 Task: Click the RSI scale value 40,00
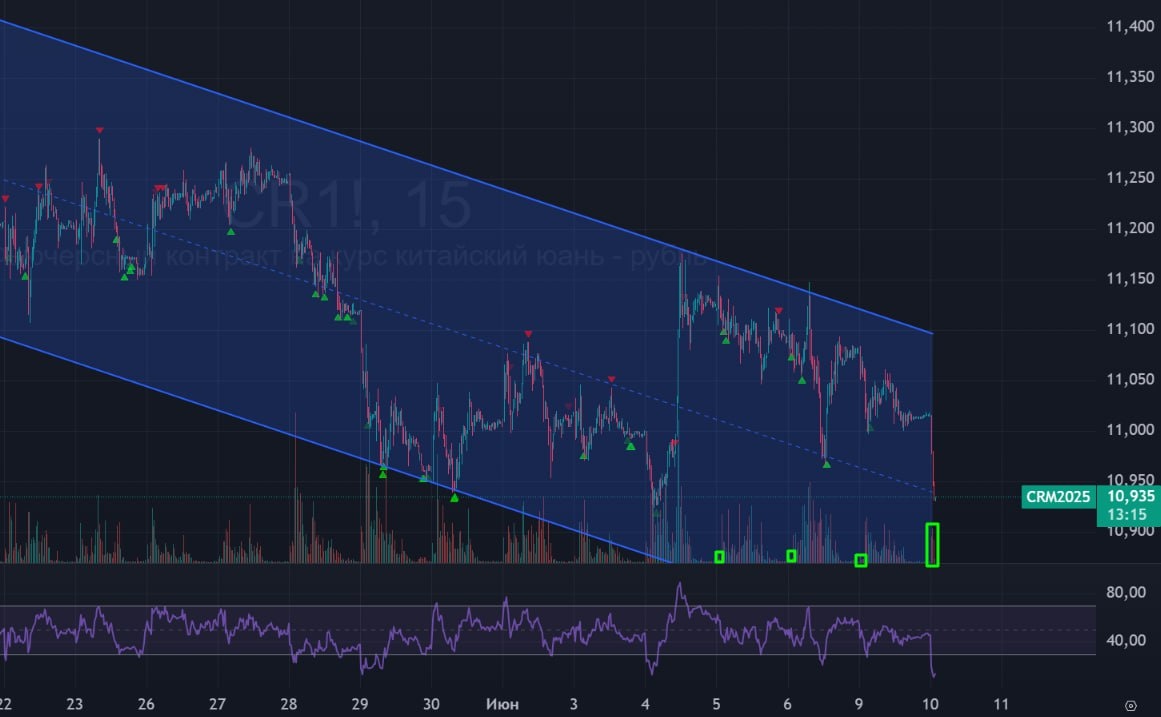1125,640
